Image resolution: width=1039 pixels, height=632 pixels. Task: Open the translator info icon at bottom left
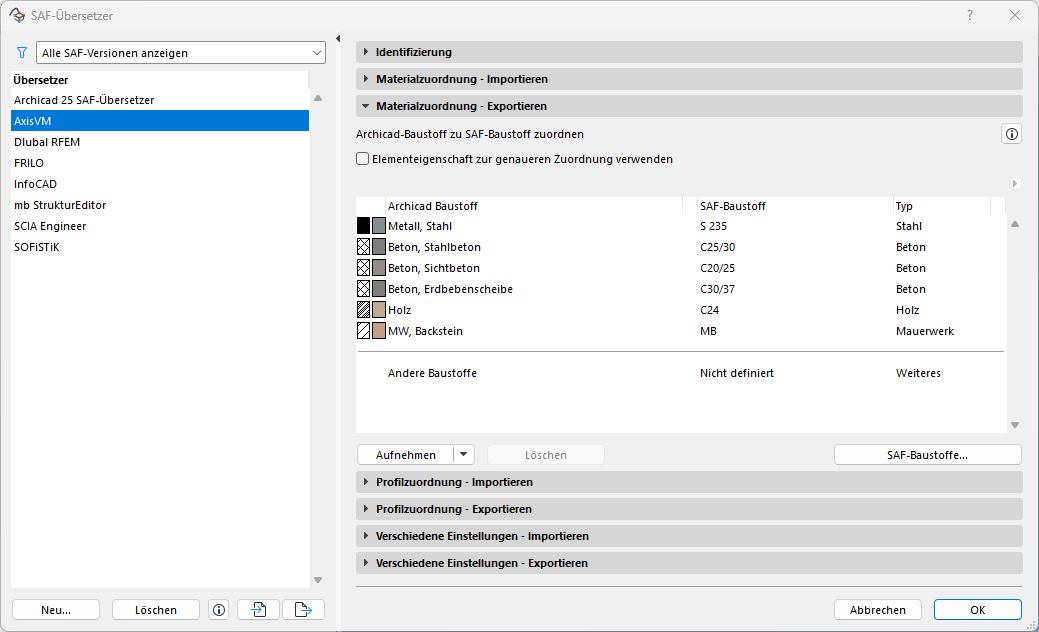219,609
